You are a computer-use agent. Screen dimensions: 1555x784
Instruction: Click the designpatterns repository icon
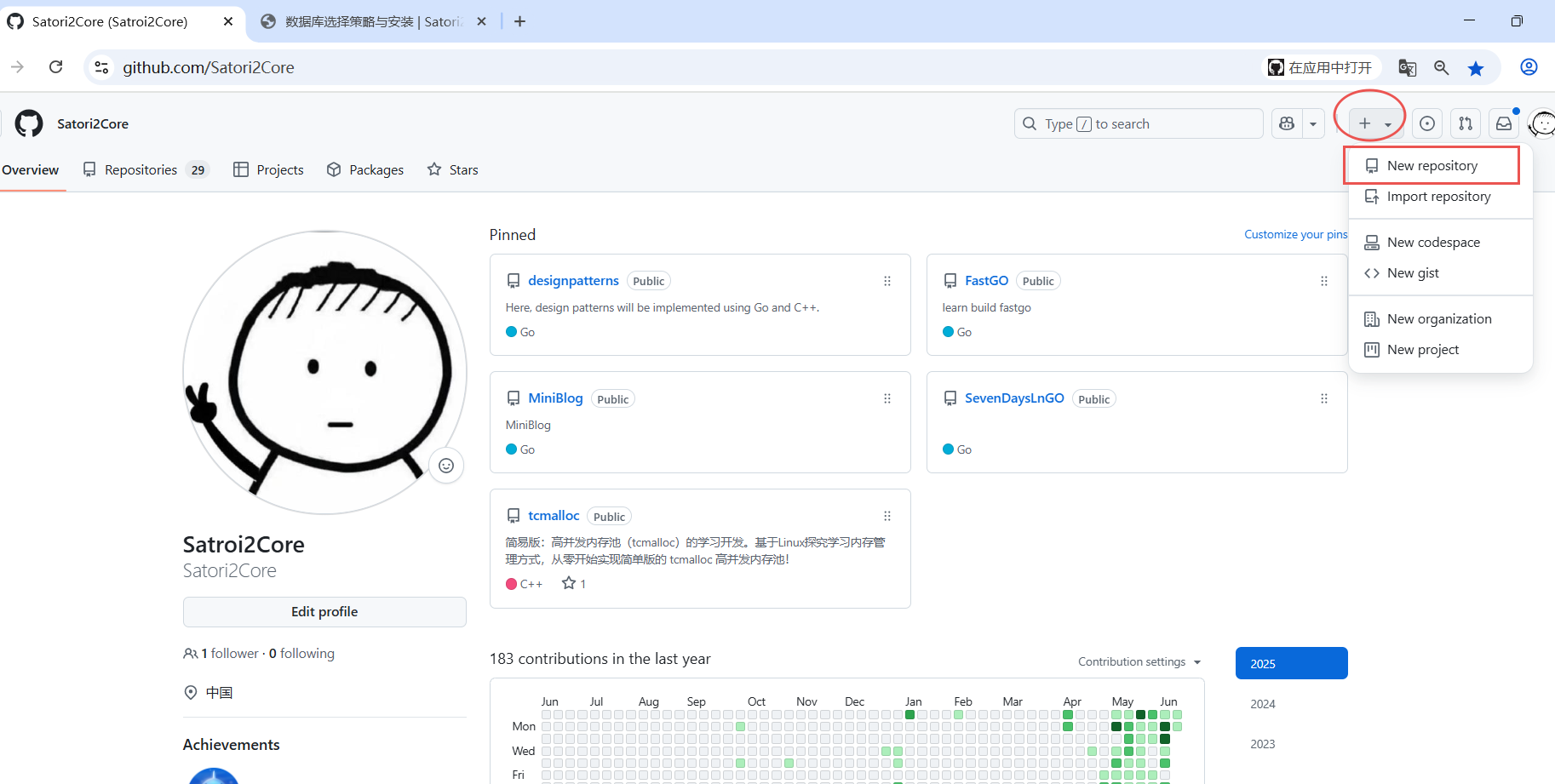[514, 281]
